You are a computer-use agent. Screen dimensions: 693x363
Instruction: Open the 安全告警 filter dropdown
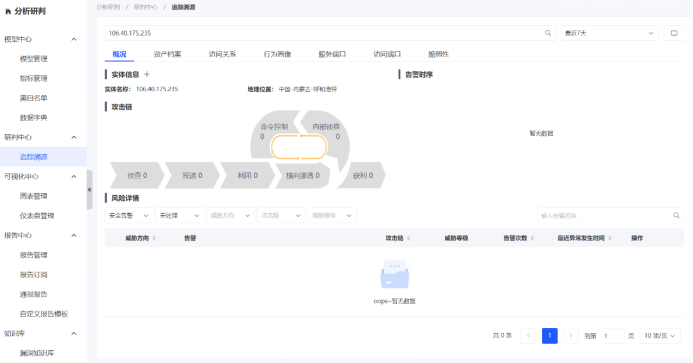click(129, 215)
